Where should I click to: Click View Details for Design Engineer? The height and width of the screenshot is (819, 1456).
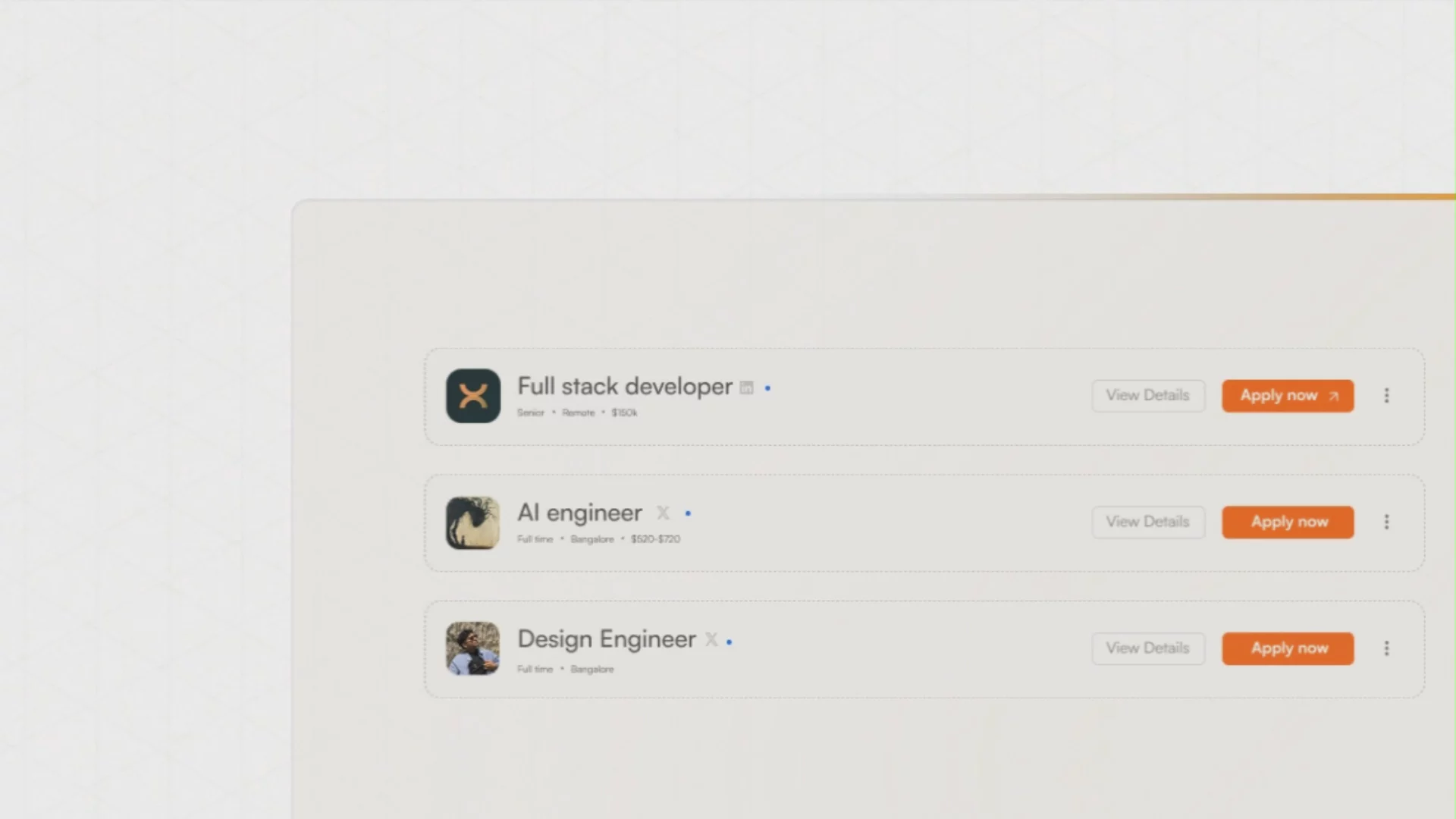pyautogui.click(x=1147, y=648)
